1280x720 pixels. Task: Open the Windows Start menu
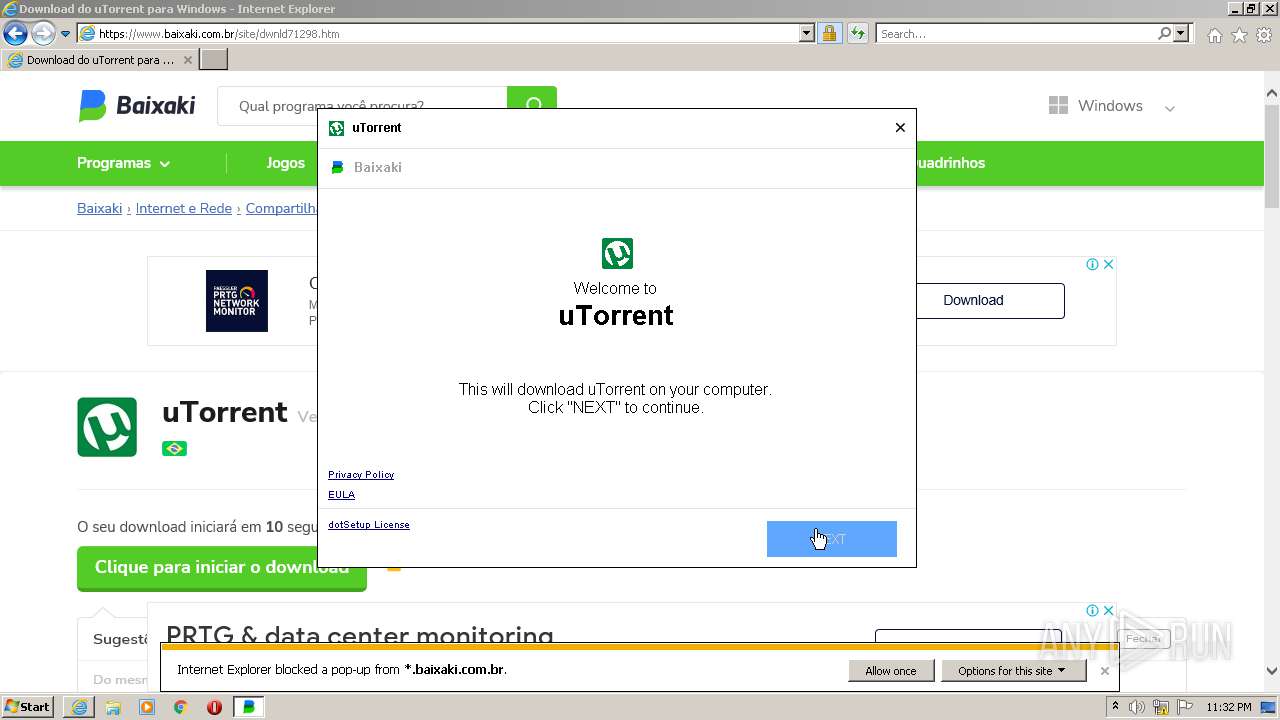pos(28,707)
